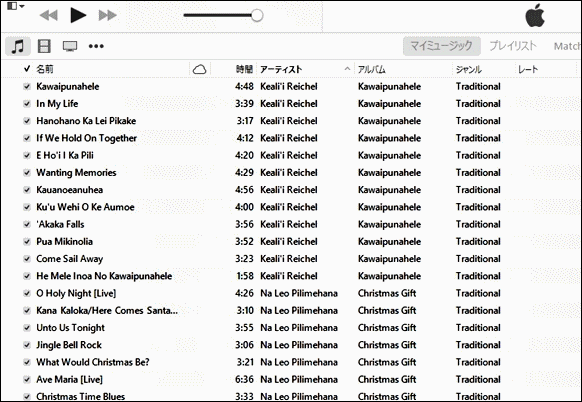
Task: Click the 6:36 duration cell
Action: 244,380
